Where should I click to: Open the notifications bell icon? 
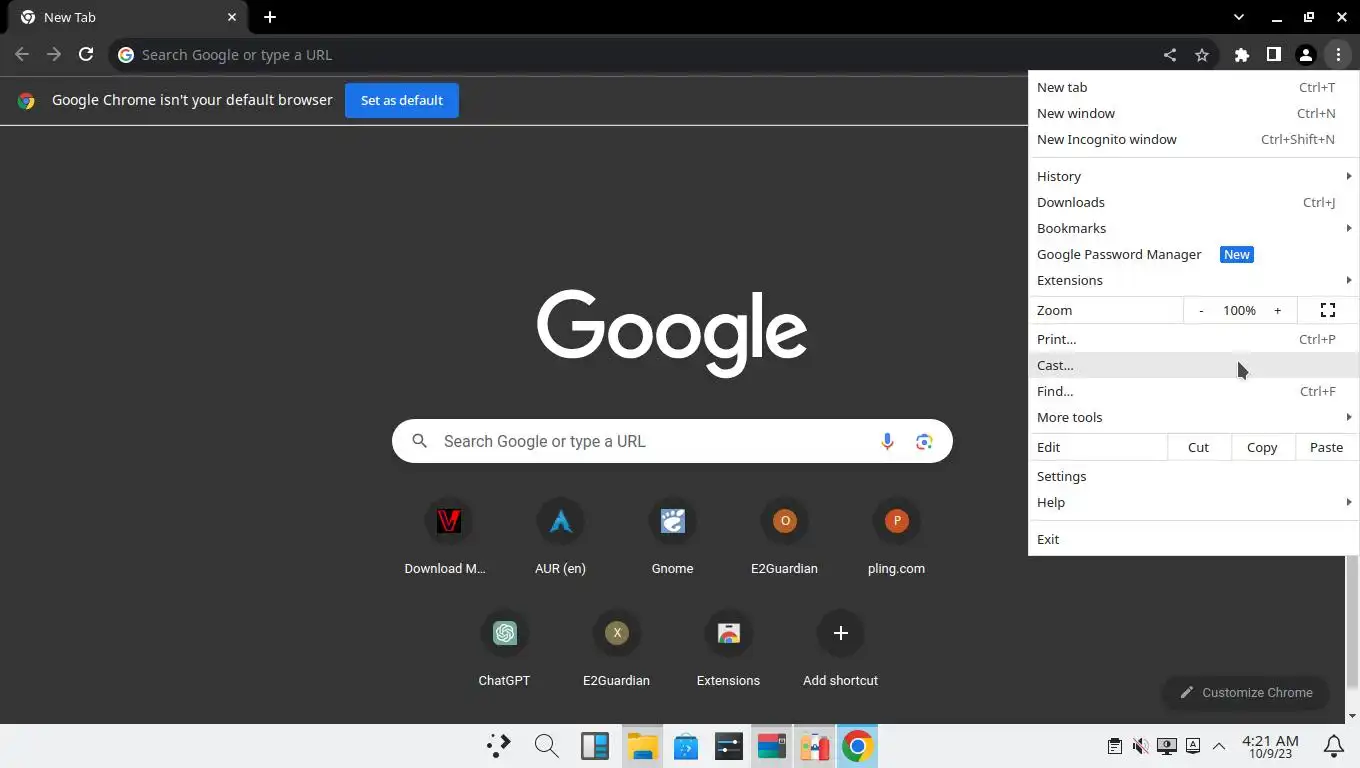(1334, 746)
